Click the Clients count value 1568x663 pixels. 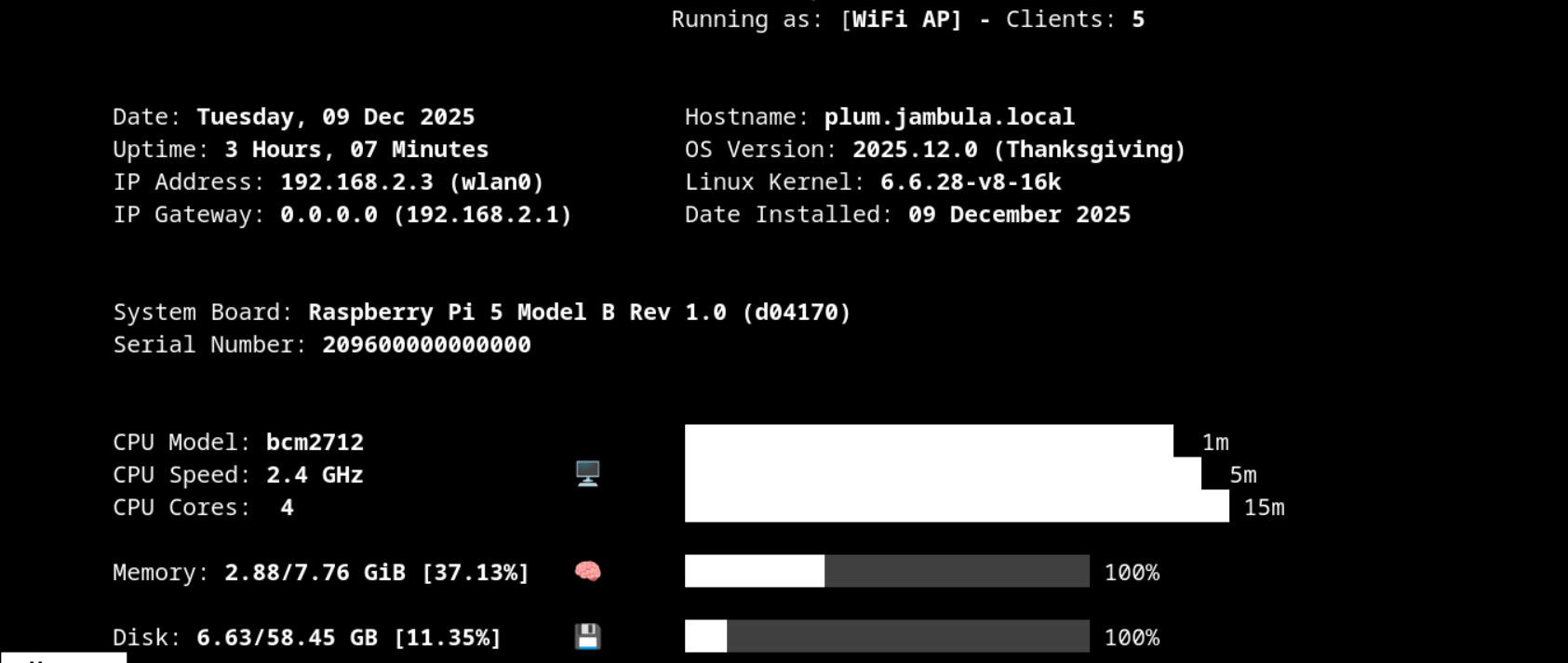1137,20
